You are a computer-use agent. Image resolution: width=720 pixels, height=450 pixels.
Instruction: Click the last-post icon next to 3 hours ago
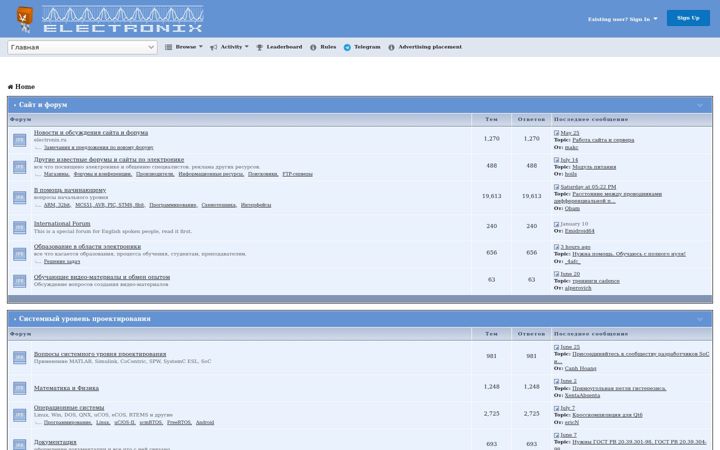pos(557,247)
